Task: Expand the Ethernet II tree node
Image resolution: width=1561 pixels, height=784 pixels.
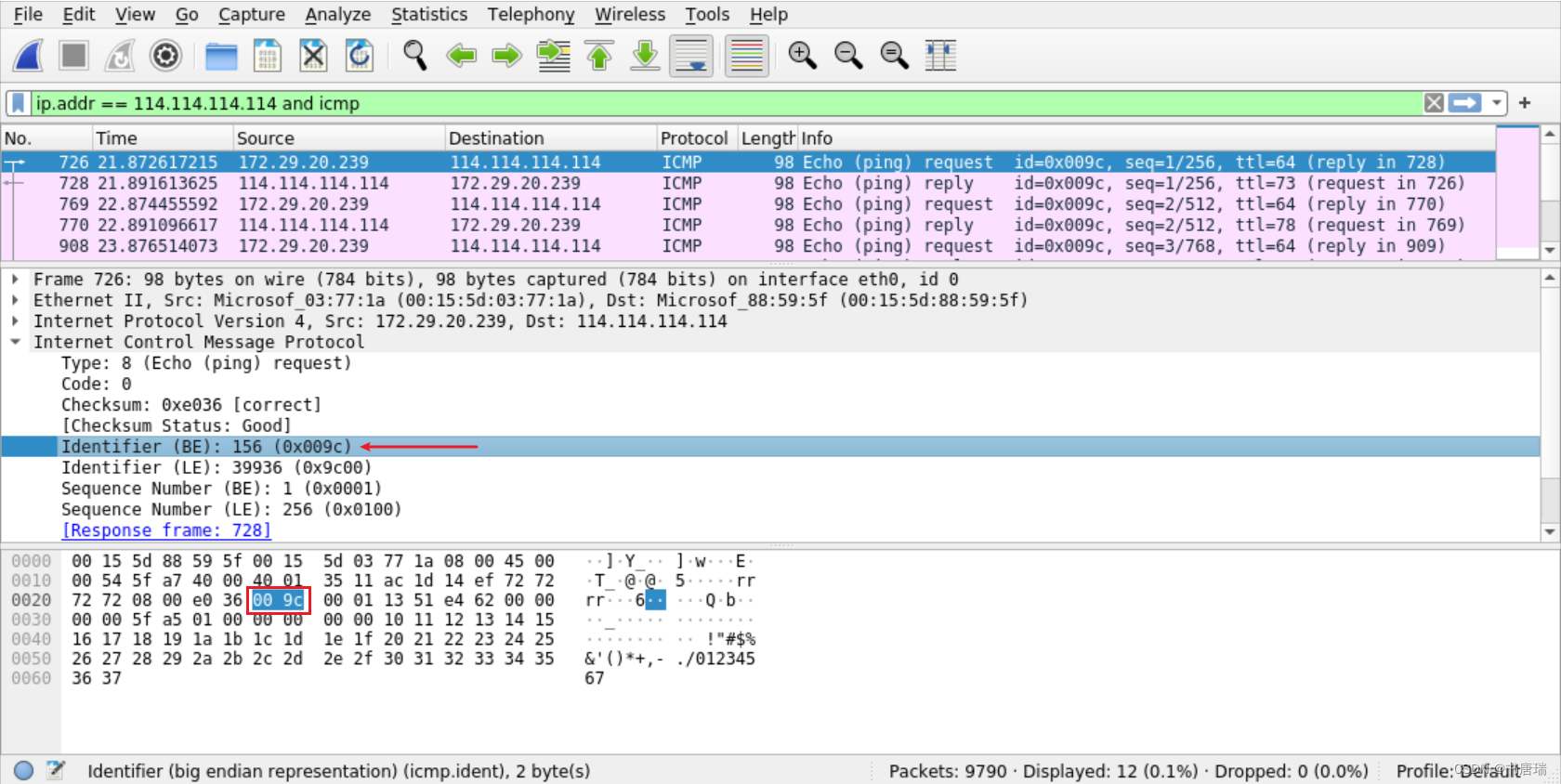Action: (15, 300)
